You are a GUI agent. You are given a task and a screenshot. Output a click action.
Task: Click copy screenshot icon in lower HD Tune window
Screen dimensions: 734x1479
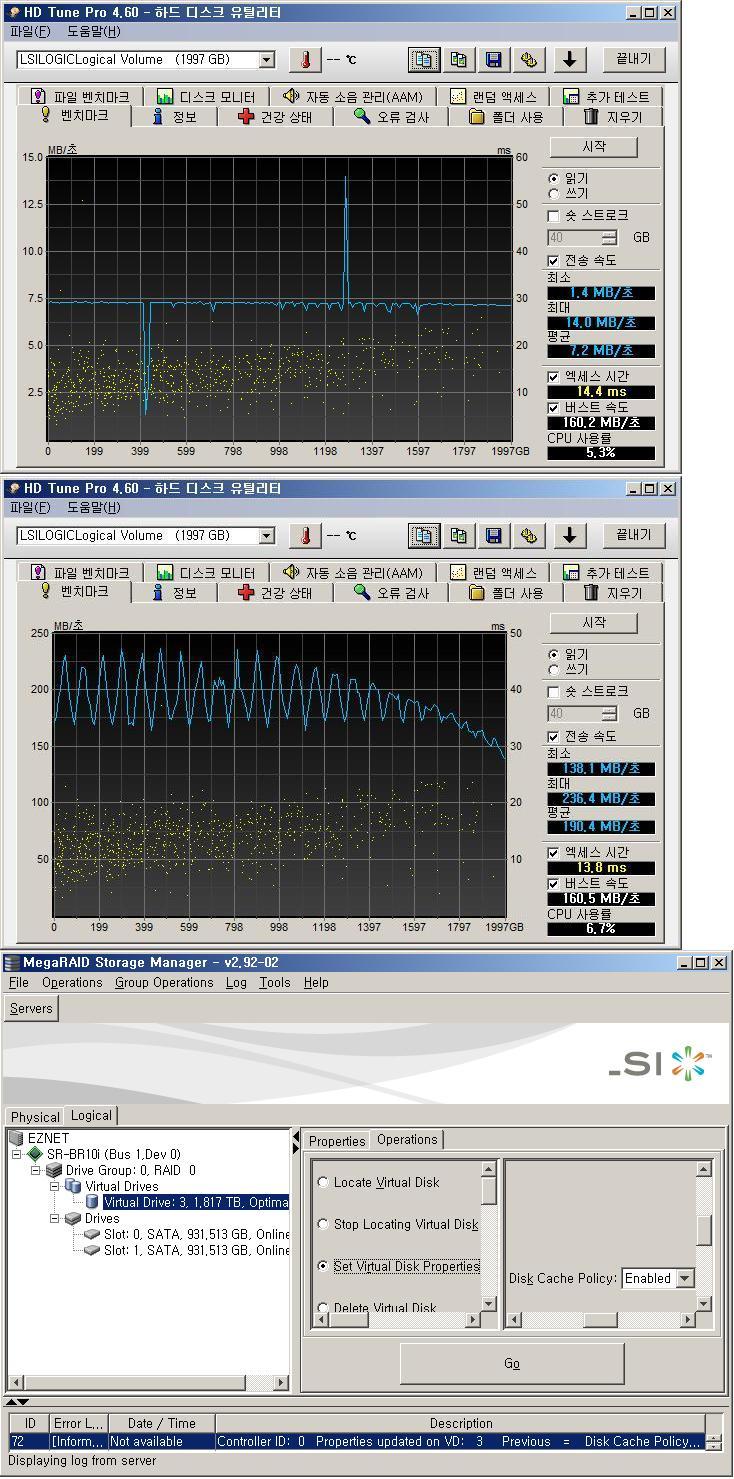click(458, 535)
